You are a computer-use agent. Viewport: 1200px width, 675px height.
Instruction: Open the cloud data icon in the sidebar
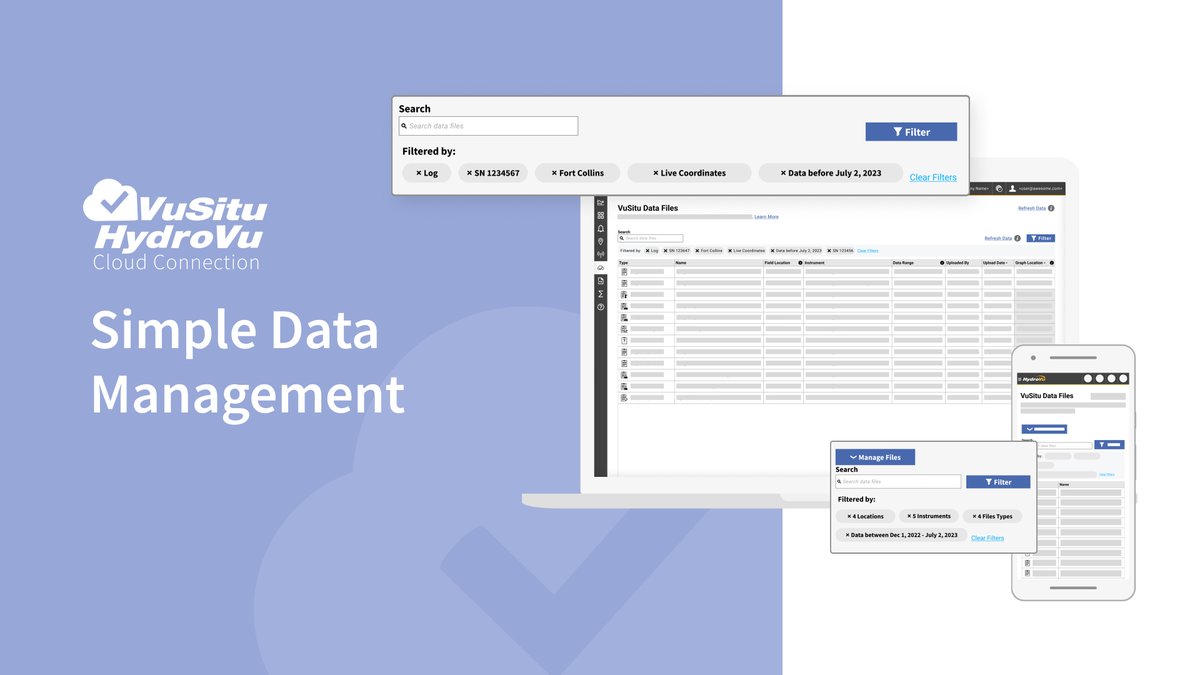click(x=600, y=268)
